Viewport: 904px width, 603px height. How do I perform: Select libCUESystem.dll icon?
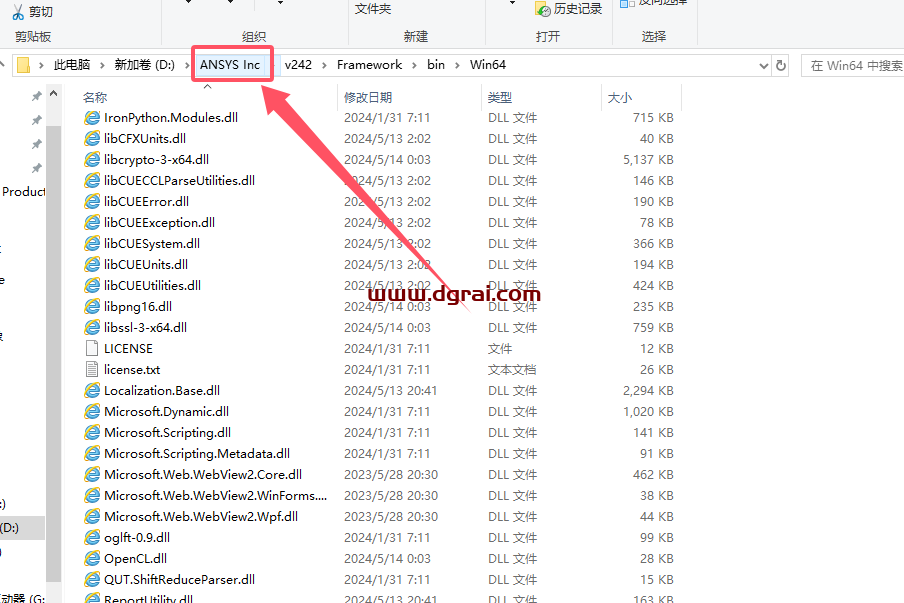[x=92, y=243]
